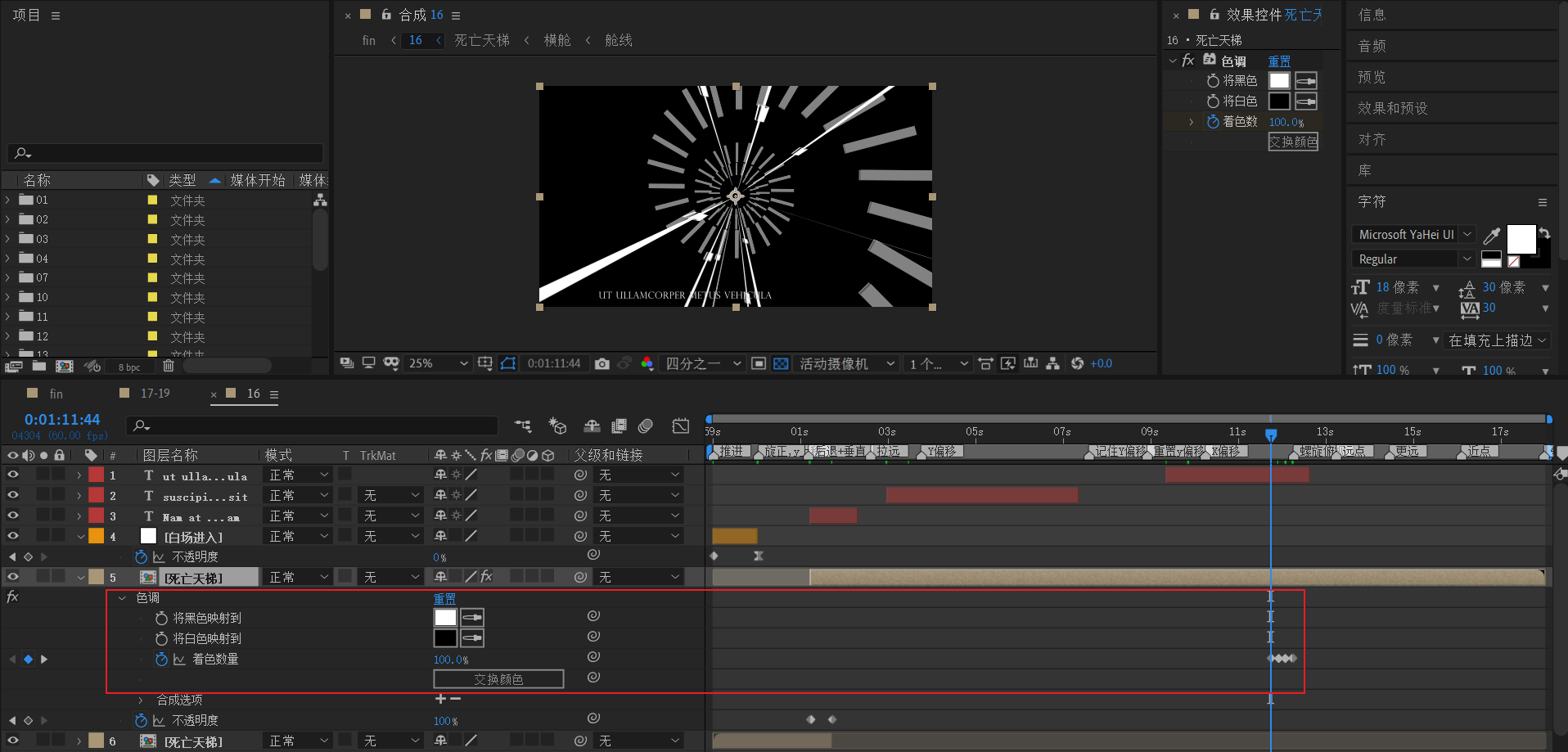Image resolution: width=1568 pixels, height=752 pixels.
Task: Navigate to 死亡天梯 in composition breadcrumb
Action: [482, 40]
